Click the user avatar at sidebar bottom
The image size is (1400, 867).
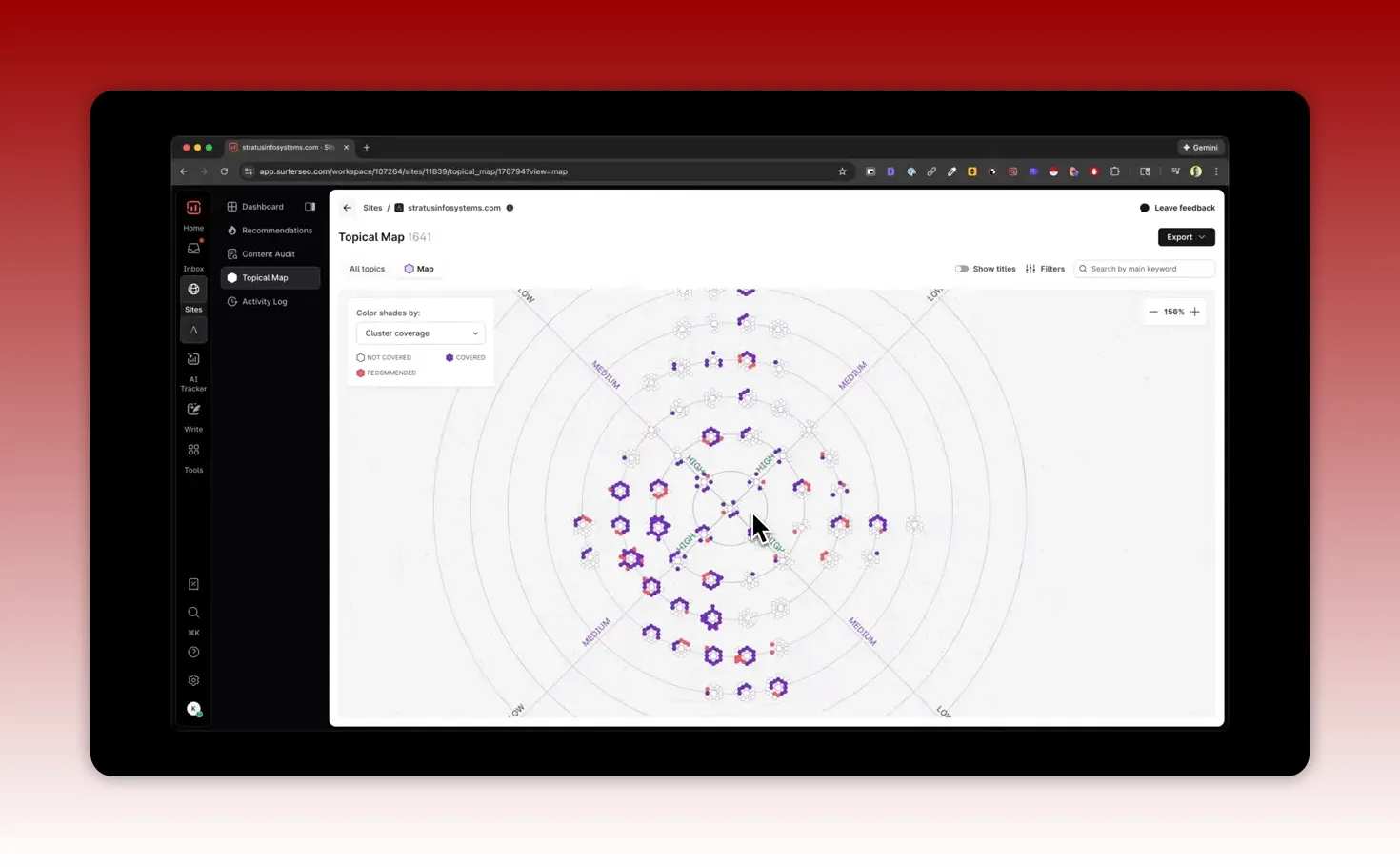pos(193,709)
